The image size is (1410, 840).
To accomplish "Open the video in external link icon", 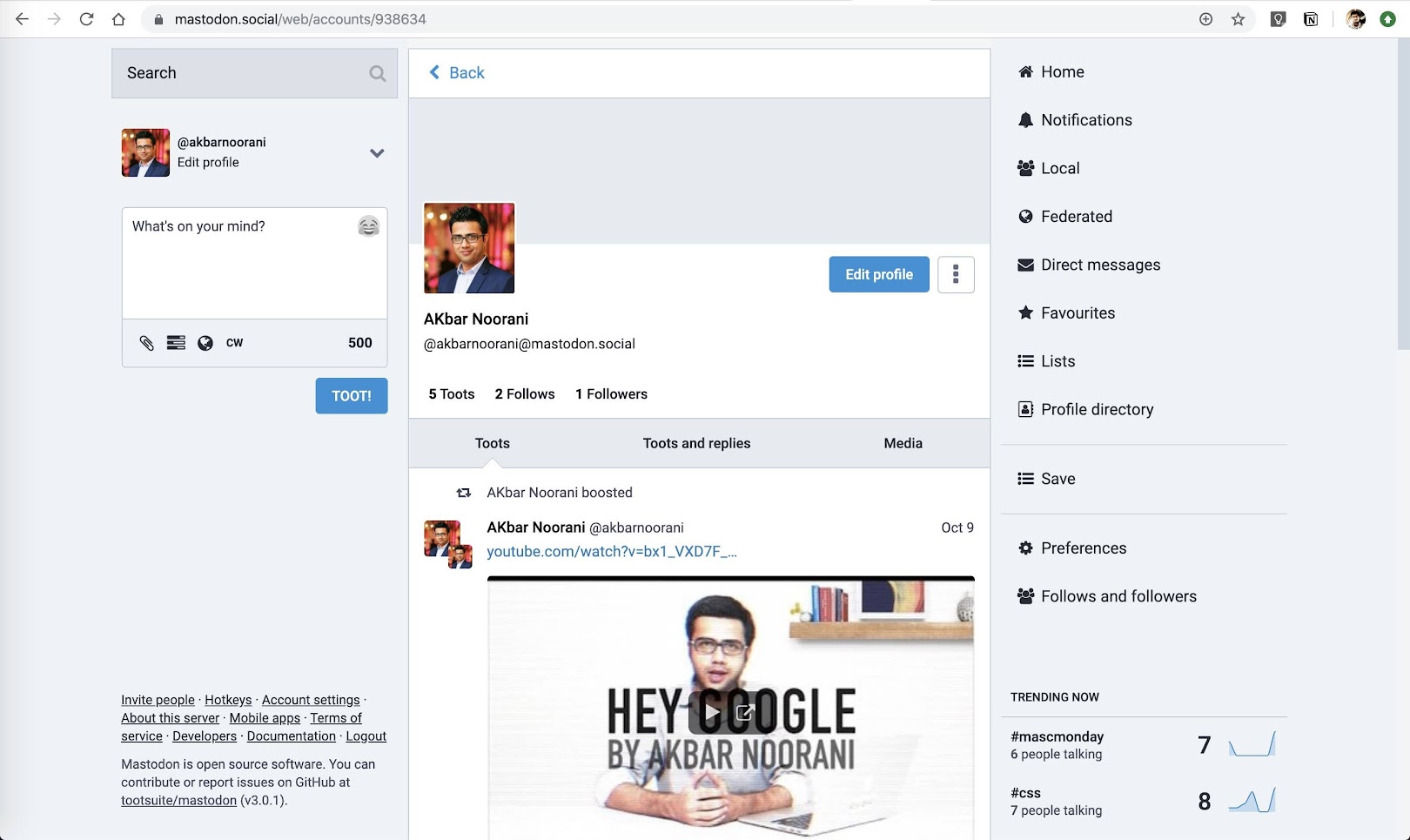I will 745,713.
